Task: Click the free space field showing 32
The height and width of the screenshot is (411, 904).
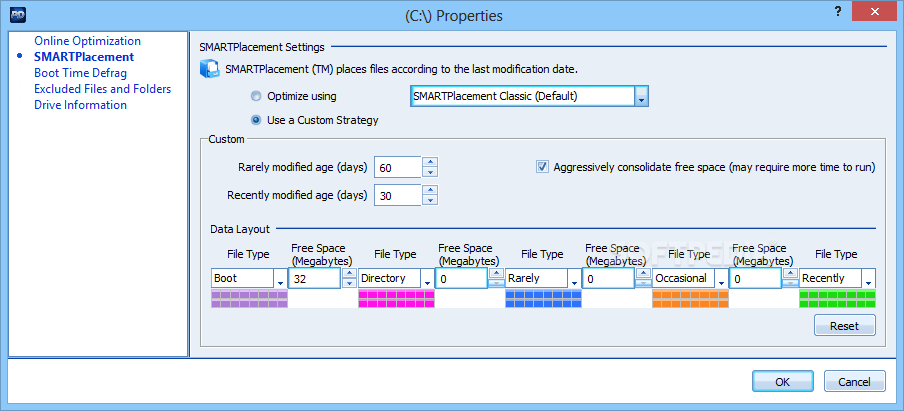Action: (315, 278)
